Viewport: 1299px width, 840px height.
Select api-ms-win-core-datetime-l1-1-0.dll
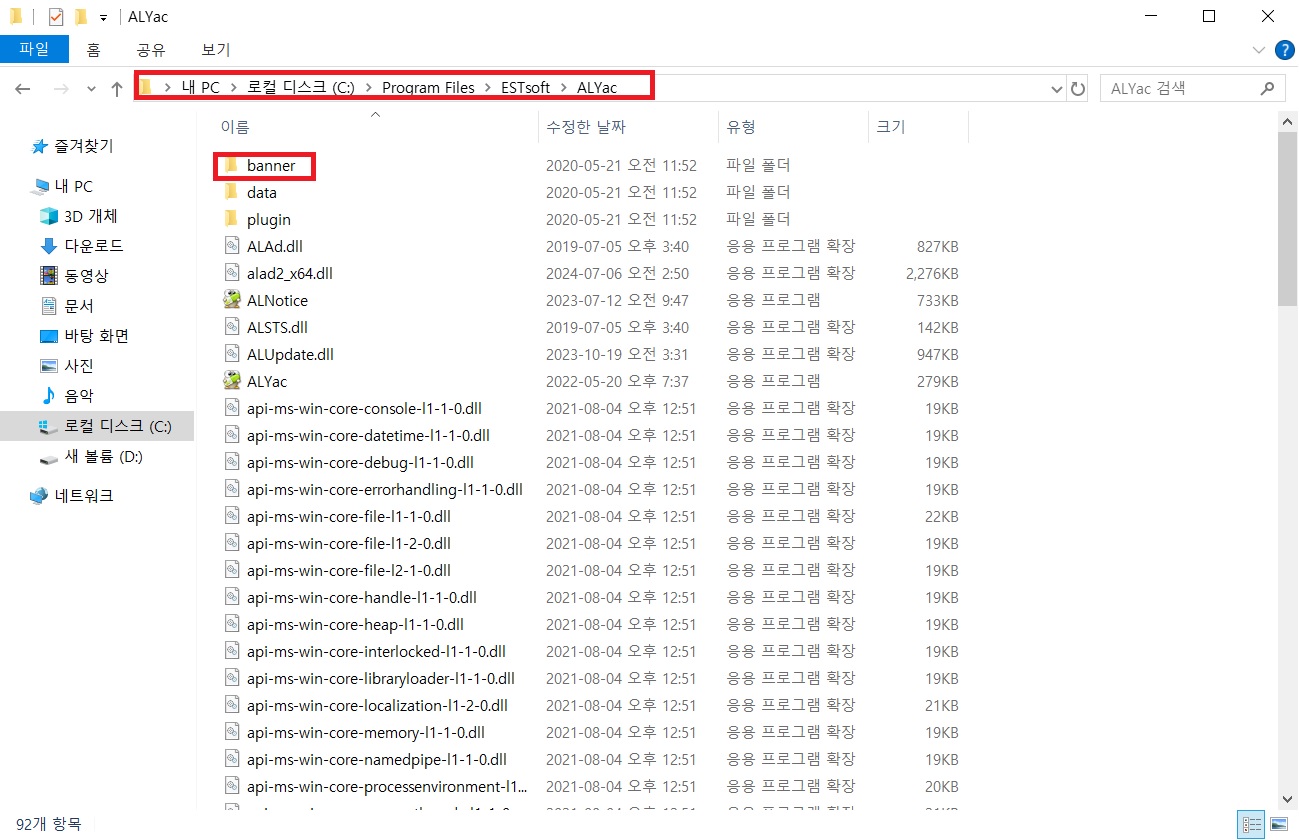[368, 435]
